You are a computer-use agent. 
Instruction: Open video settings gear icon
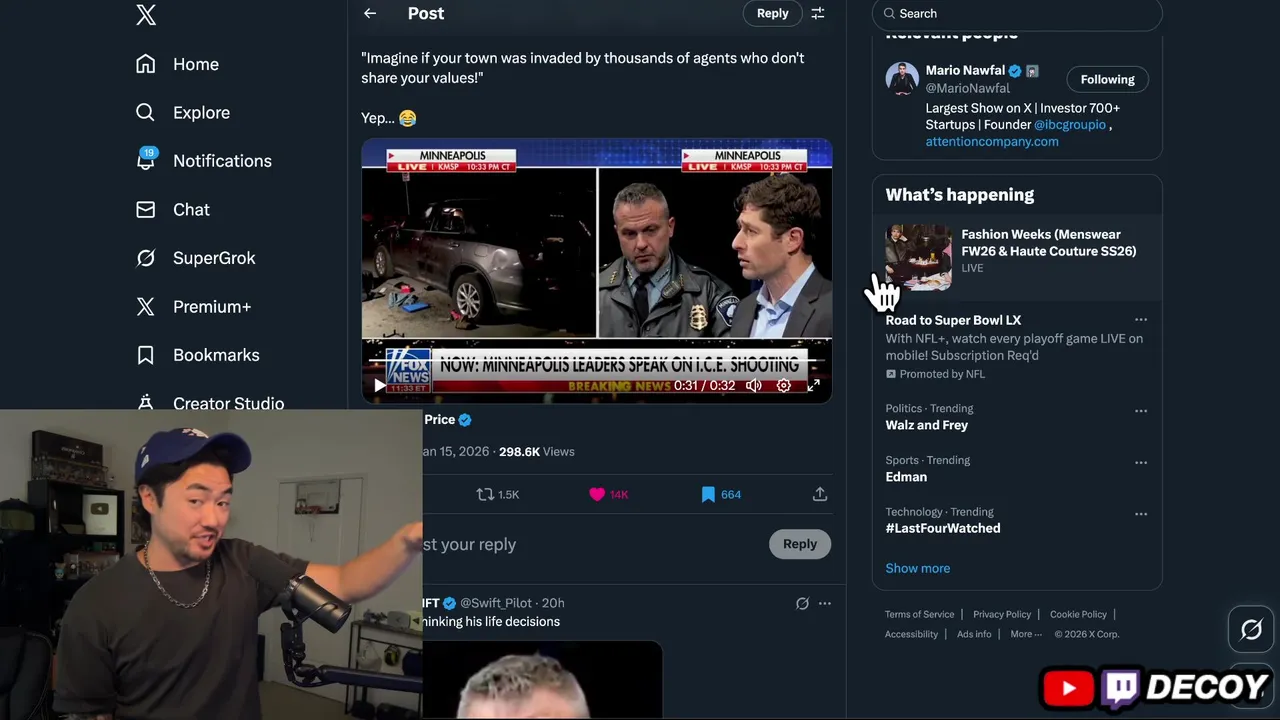(784, 385)
